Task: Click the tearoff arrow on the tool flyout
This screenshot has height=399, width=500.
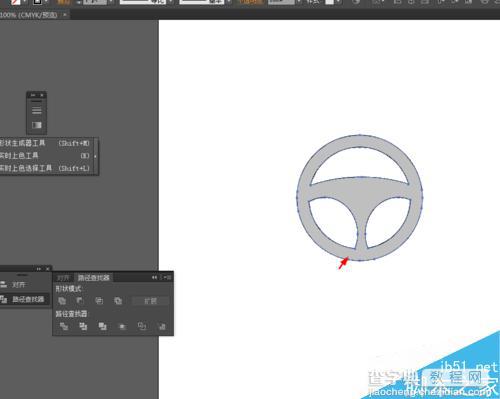Action: (x=96, y=156)
